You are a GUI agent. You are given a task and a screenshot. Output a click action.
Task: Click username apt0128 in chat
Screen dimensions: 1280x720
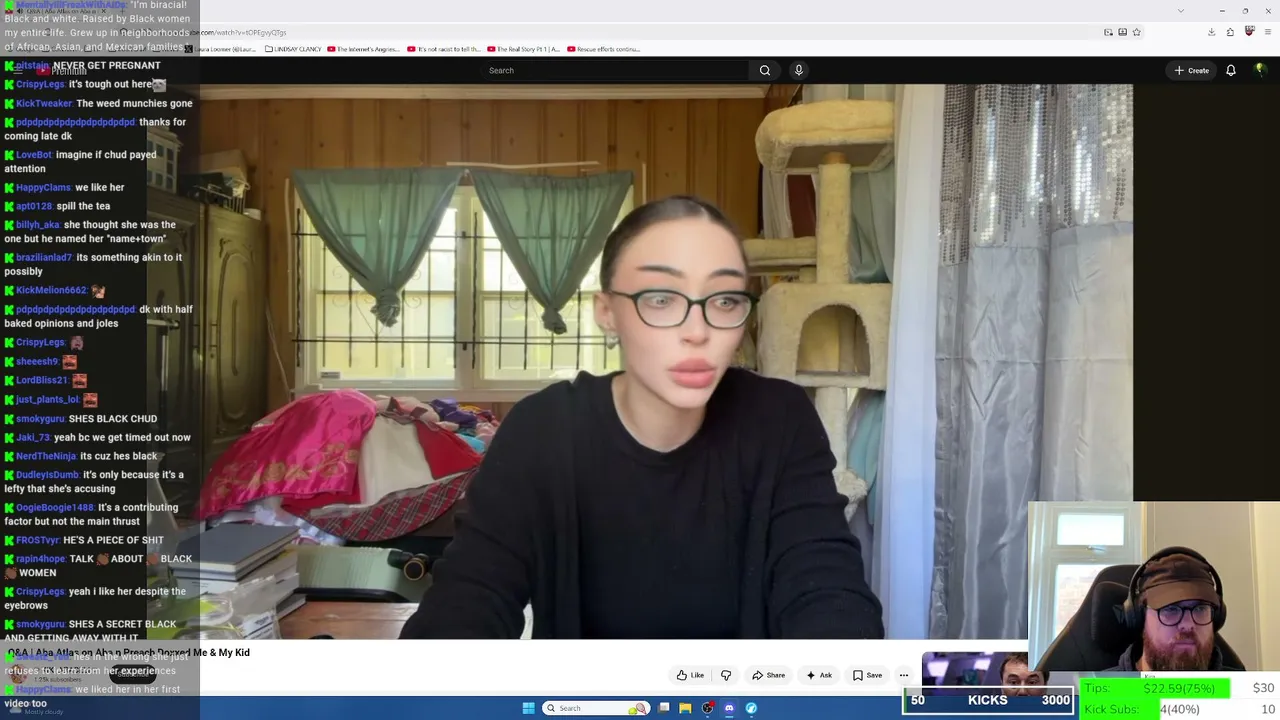34,207
